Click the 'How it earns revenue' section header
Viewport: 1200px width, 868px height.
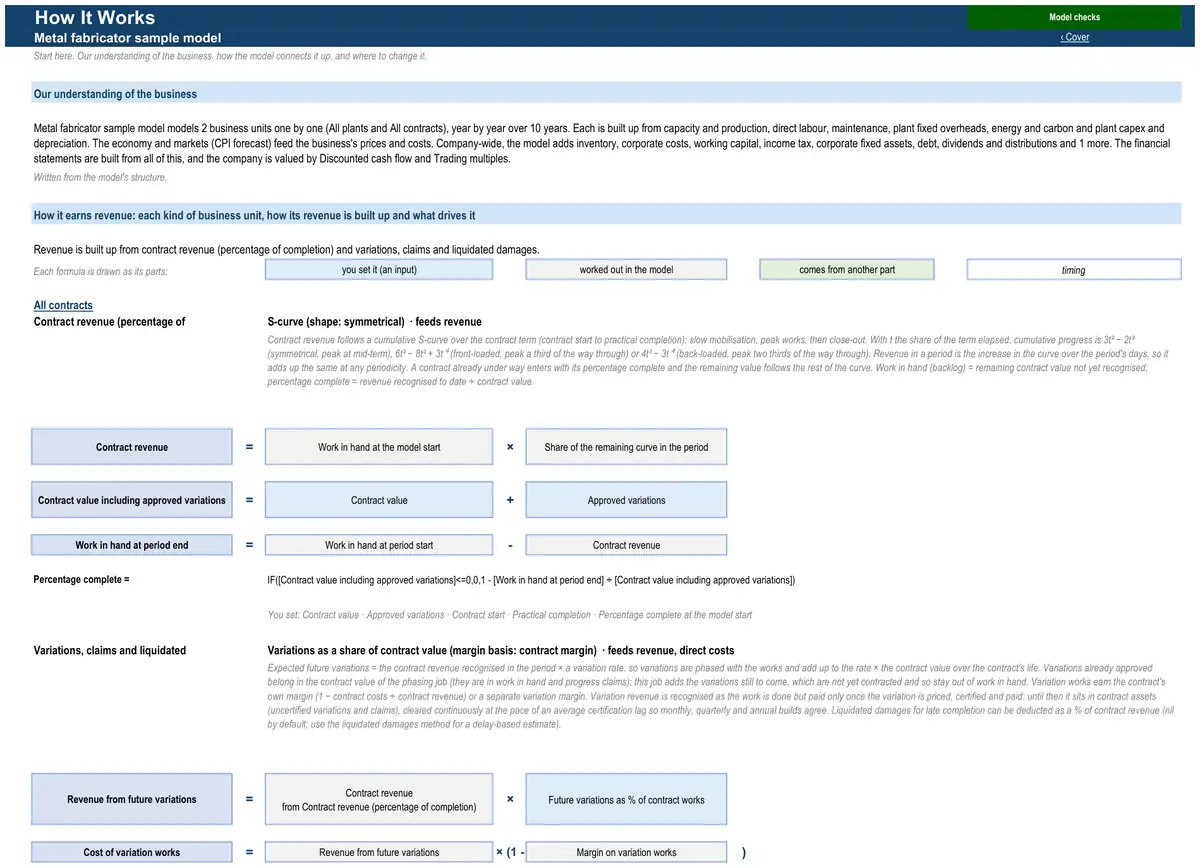[607, 215]
